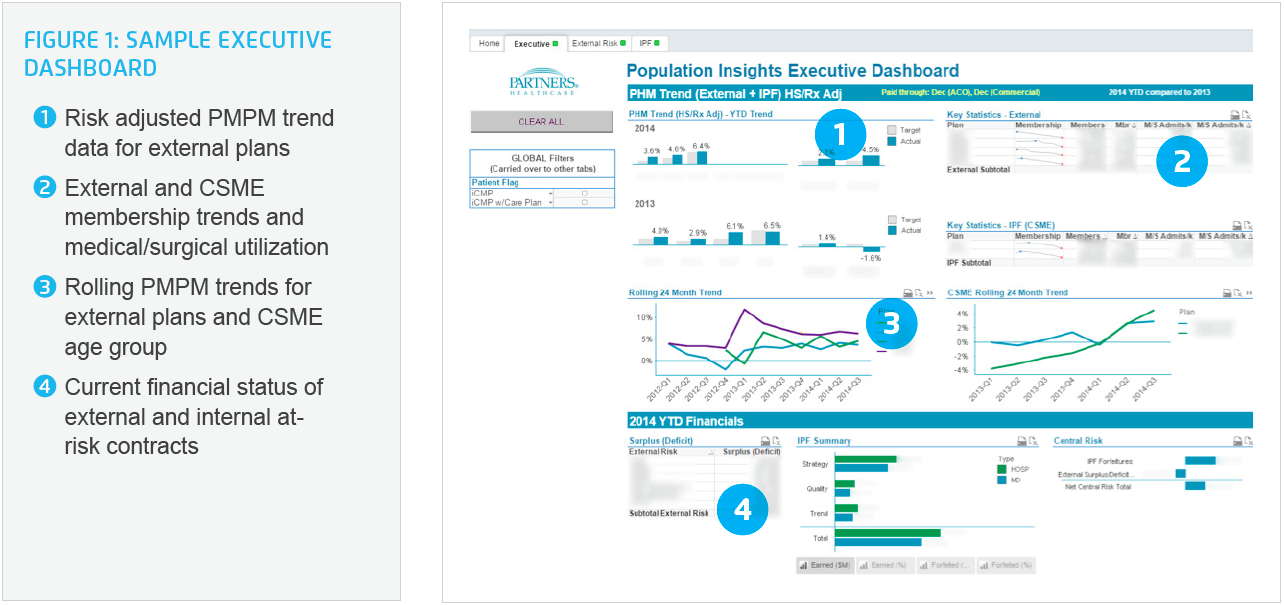1284x605 pixels.
Task: Open the IPF tab
Action: click(x=646, y=43)
